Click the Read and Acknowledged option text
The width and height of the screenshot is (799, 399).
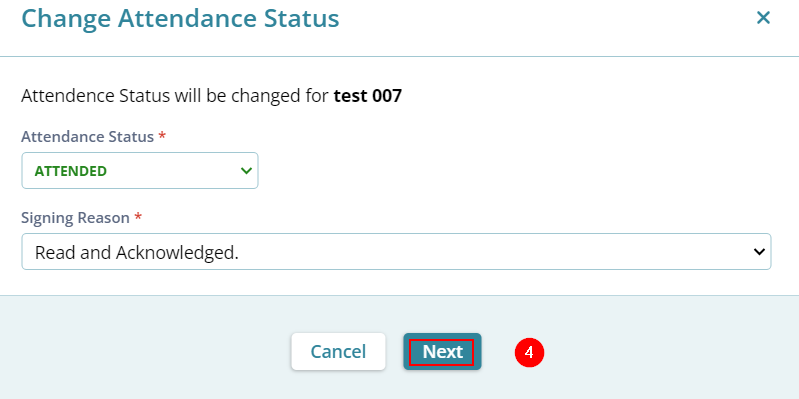click(x=137, y=252)
